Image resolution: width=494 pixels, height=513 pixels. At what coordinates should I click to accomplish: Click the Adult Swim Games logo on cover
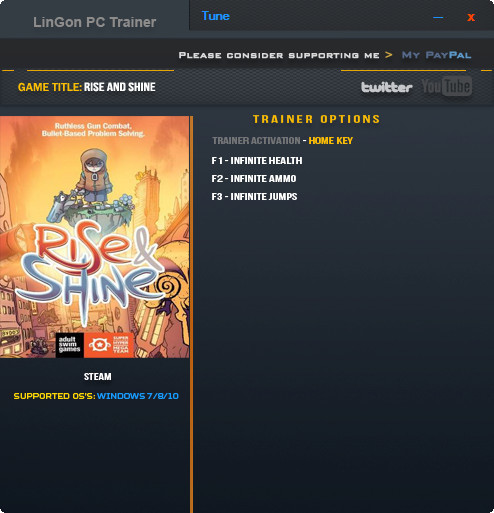[x=70, y=345]
